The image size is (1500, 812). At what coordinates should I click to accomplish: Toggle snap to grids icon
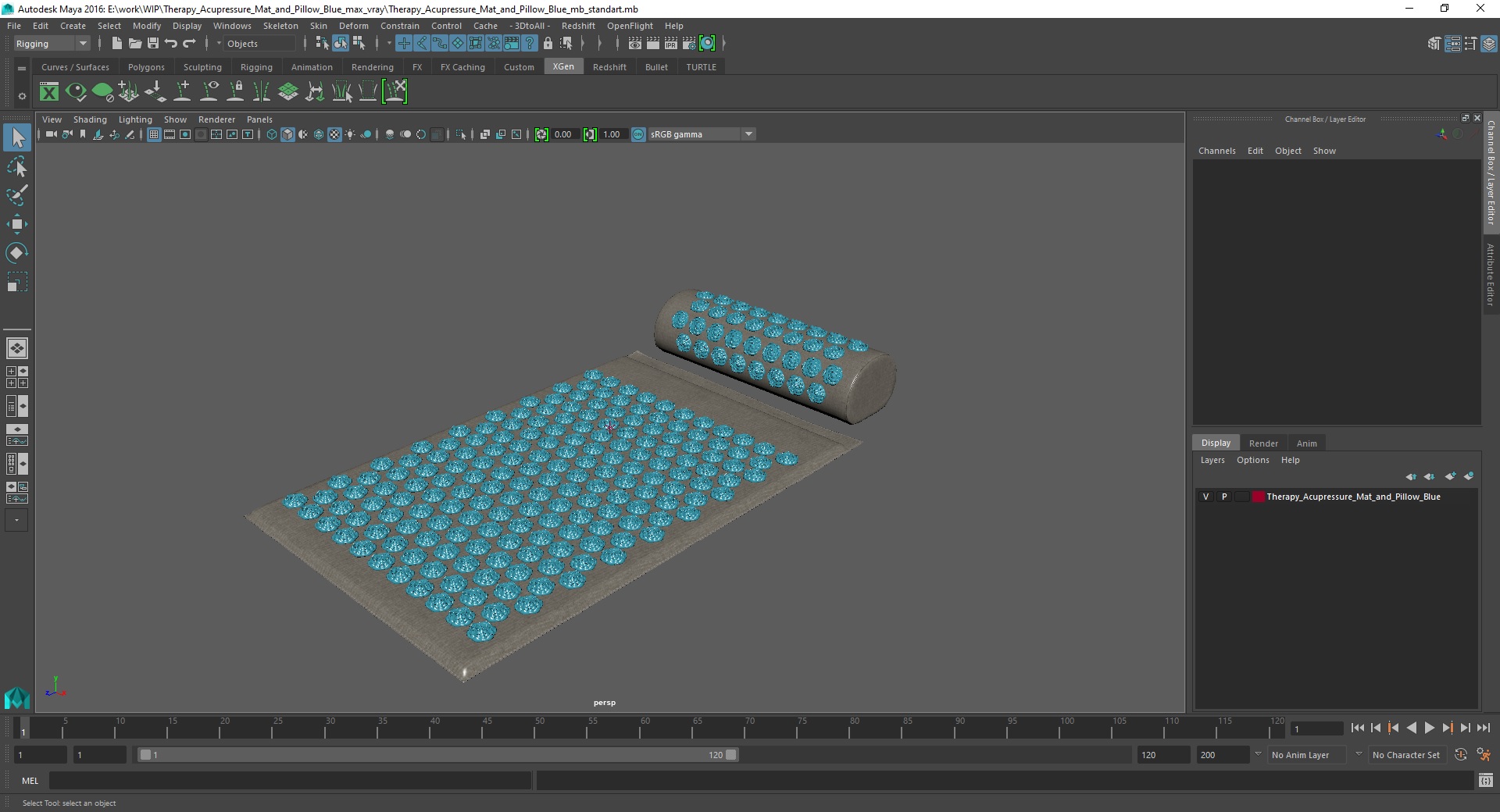tap(404, 44)
